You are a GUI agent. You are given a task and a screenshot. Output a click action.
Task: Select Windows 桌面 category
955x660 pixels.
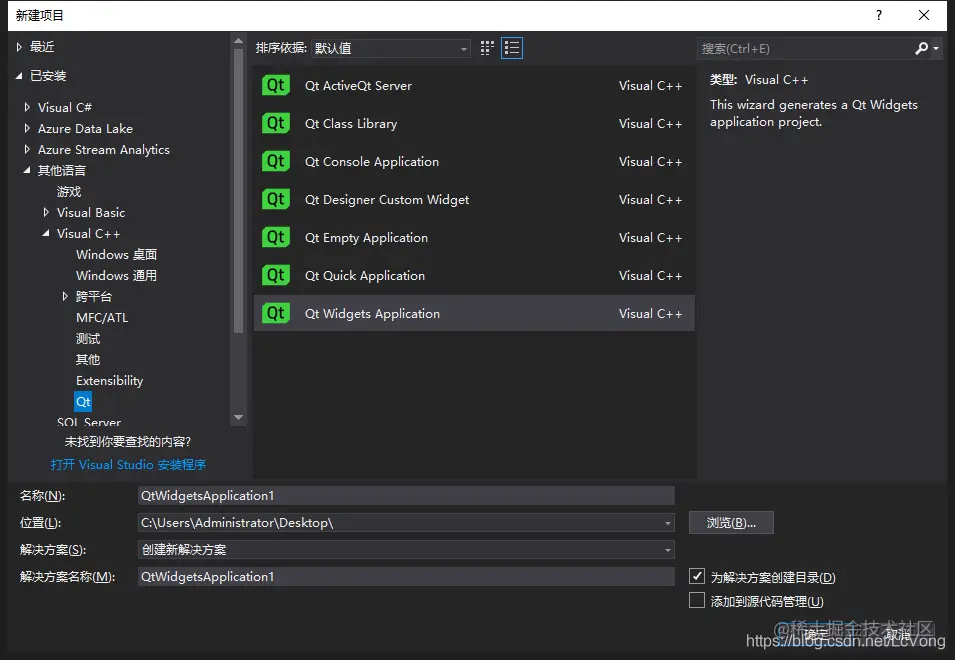coord(116,255)
